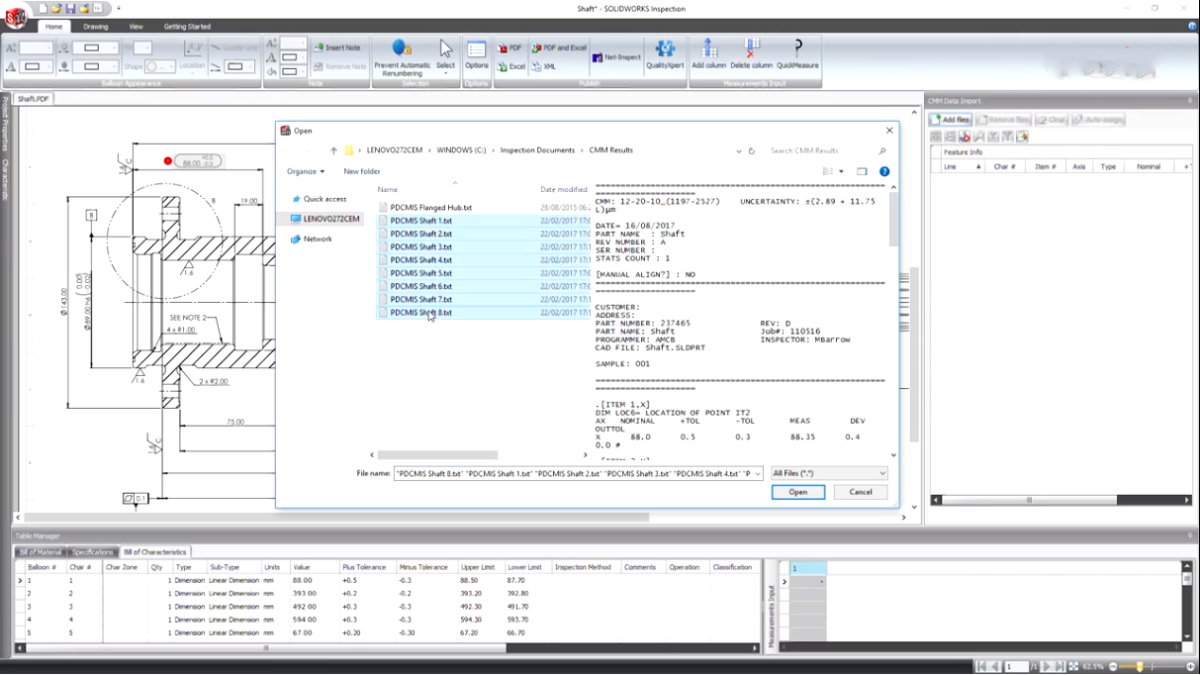Open the Organize dropdown menu
The height and width of the screenshot is (675, 1200).
pos(305,171)
